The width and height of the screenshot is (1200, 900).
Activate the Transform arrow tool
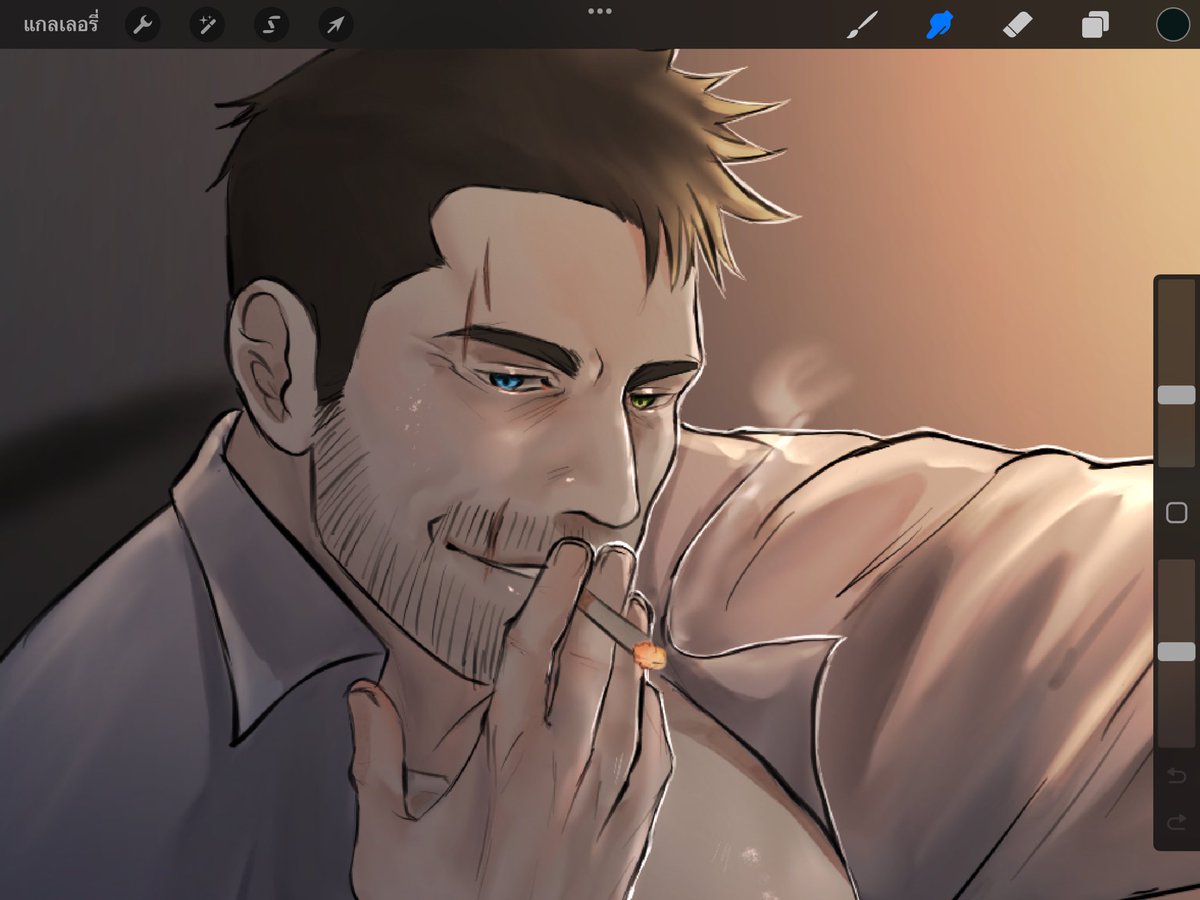coord(336,25)
